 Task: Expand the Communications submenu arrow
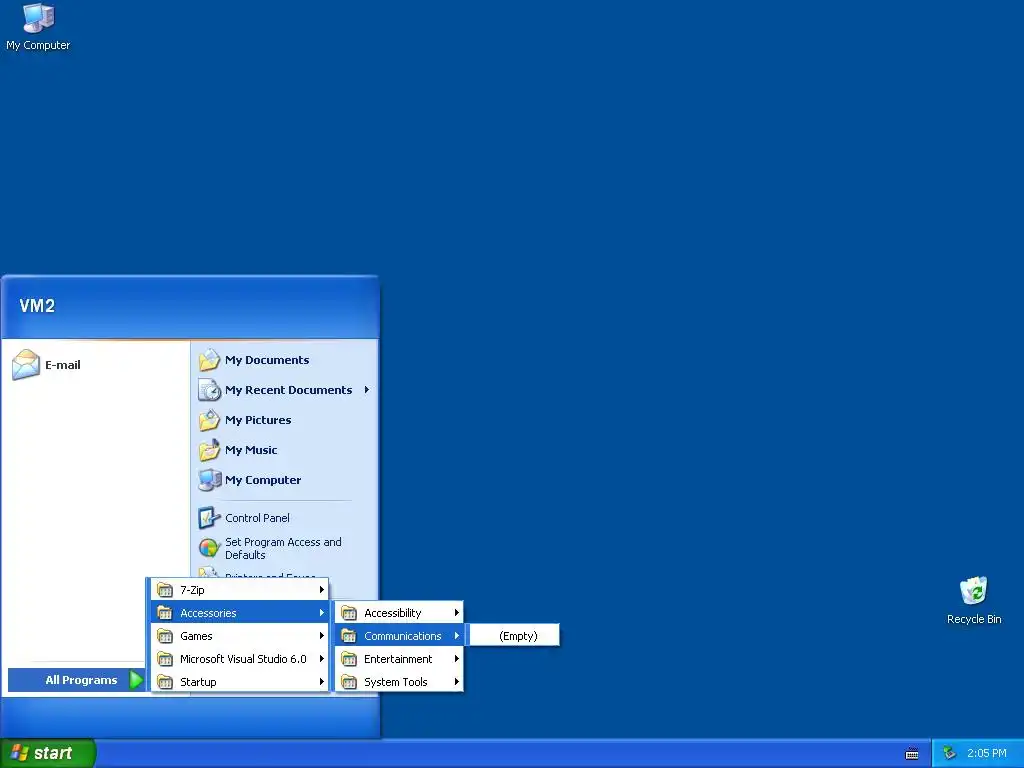[x=456, y=636]
